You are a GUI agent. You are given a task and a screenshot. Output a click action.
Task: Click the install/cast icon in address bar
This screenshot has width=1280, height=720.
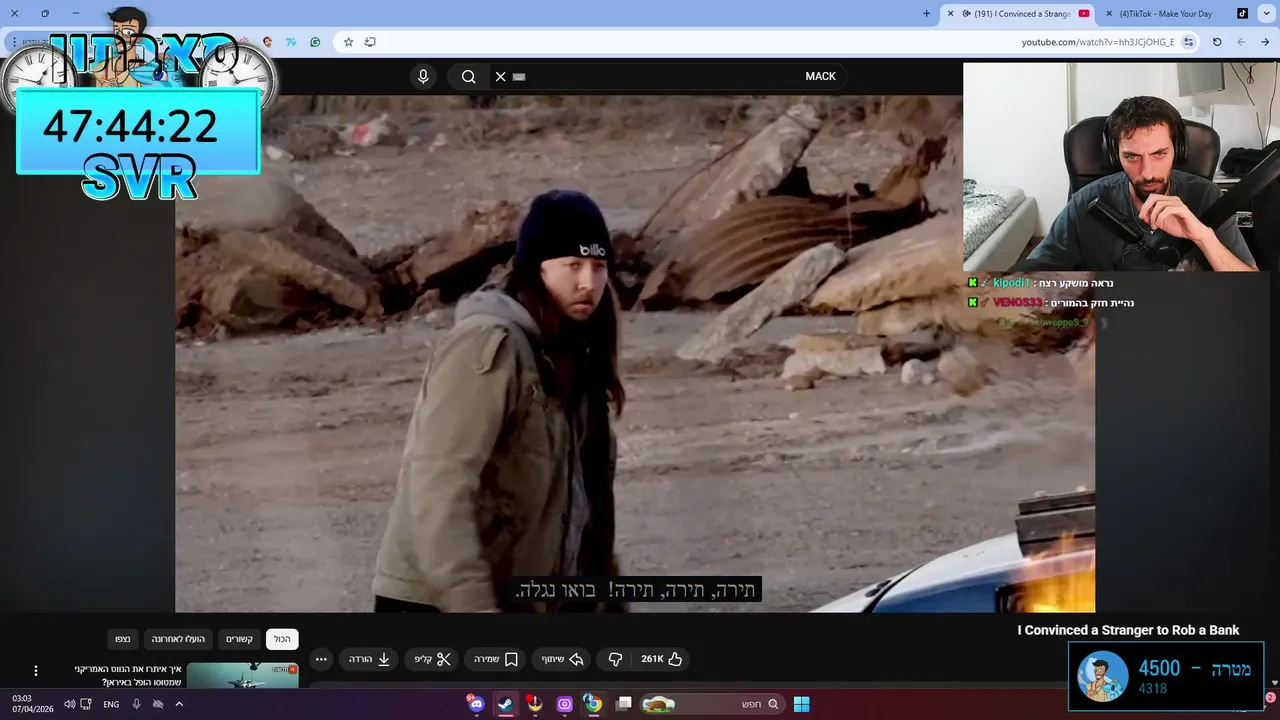(x=370, y=42)
